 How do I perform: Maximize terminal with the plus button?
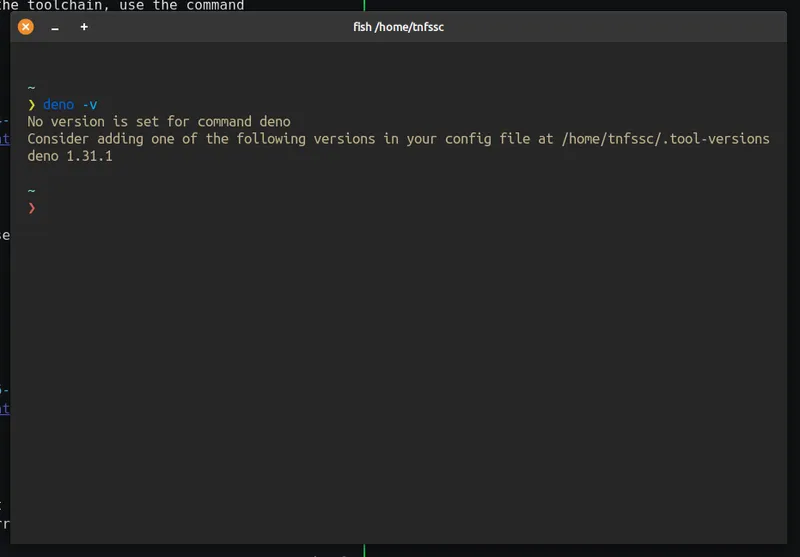[84, 27]
